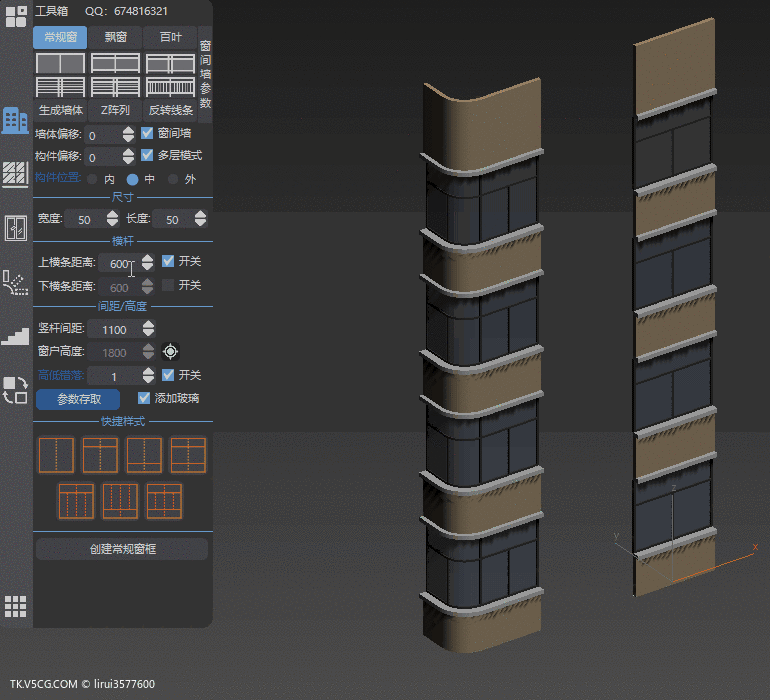Image resolution: width=770 pixels, height=700 pixels.
Task: Disable the 多层模式 checkbox
Action: tap(147, 155)
